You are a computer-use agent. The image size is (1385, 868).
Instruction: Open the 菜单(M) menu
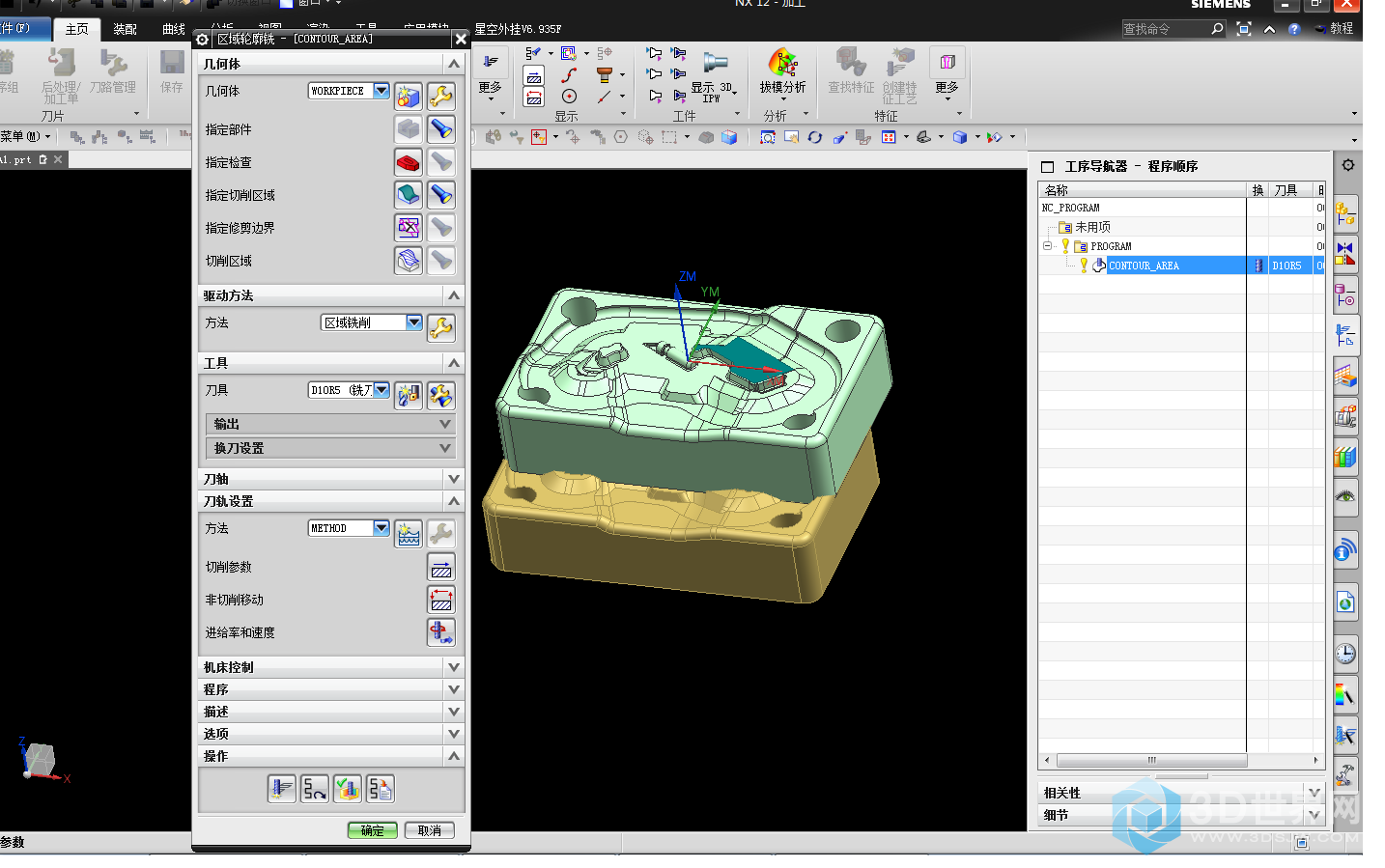[25, 136]
